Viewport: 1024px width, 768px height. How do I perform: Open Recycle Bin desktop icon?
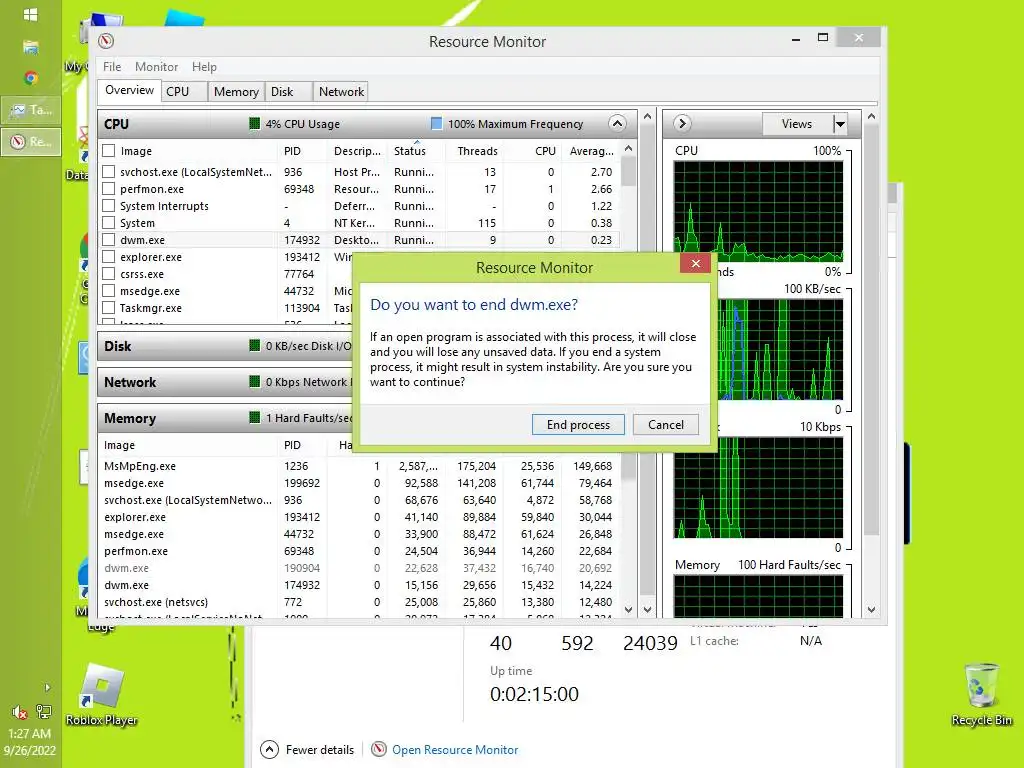pos(982,695)
